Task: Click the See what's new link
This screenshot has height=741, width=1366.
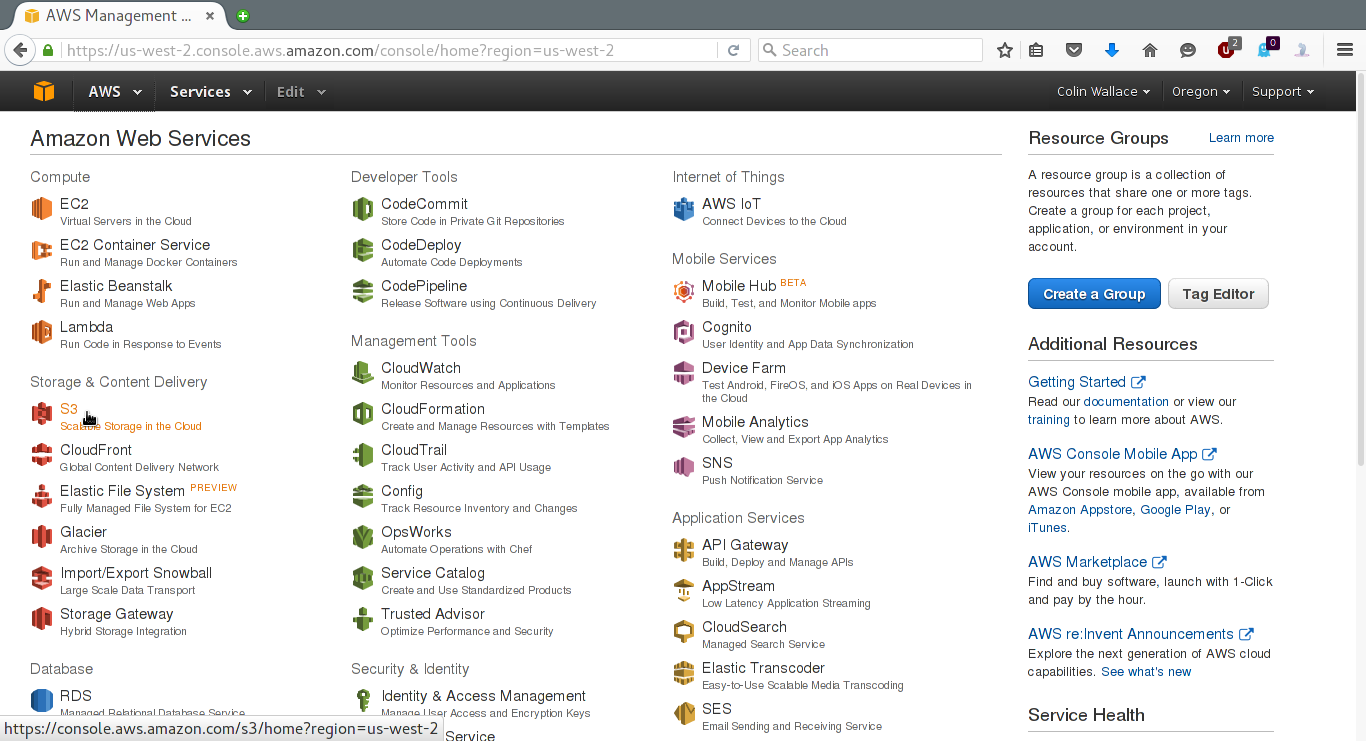Action: tap(1146, 672)
